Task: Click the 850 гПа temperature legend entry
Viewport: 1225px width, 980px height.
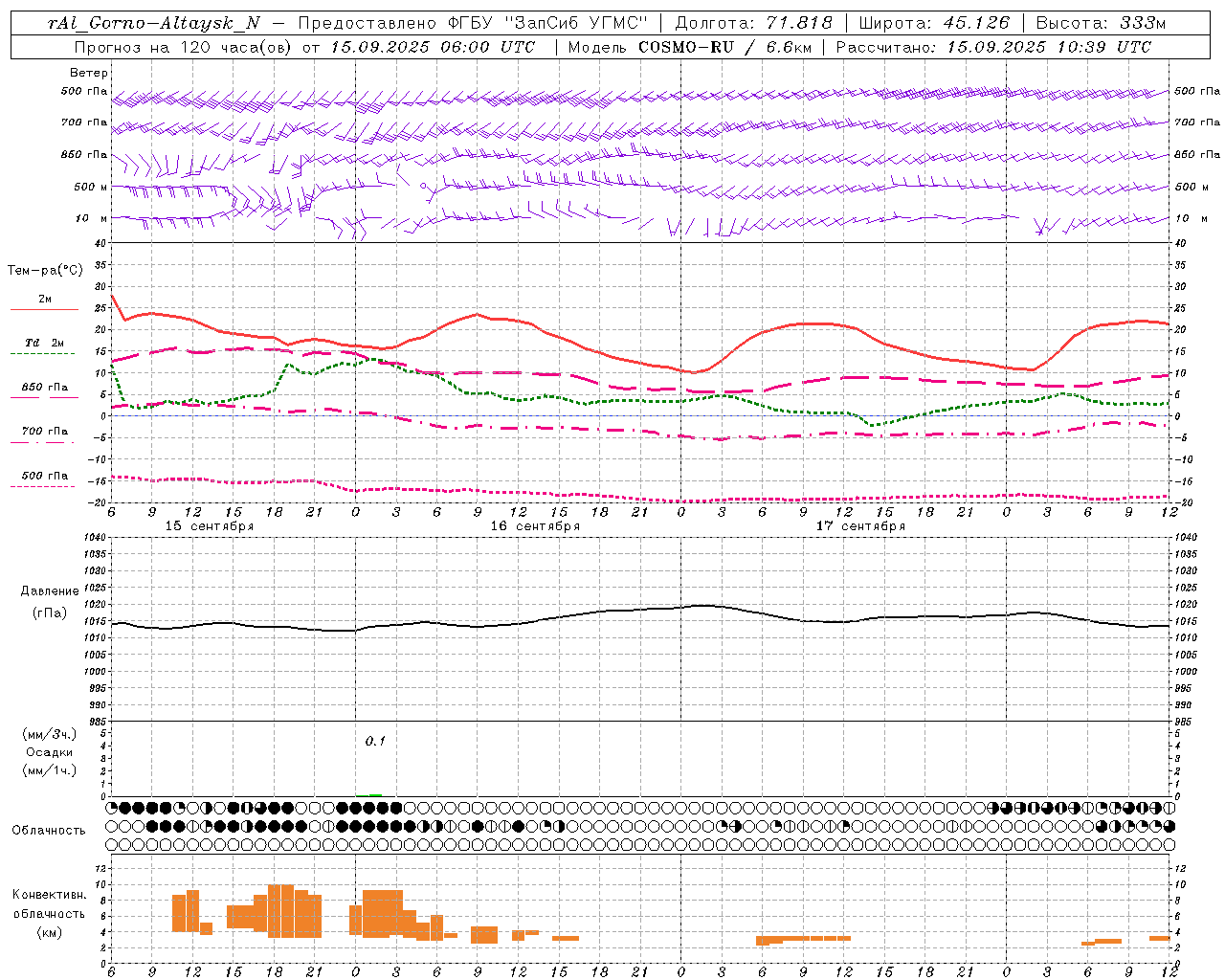Action: [x=45, y=388]
